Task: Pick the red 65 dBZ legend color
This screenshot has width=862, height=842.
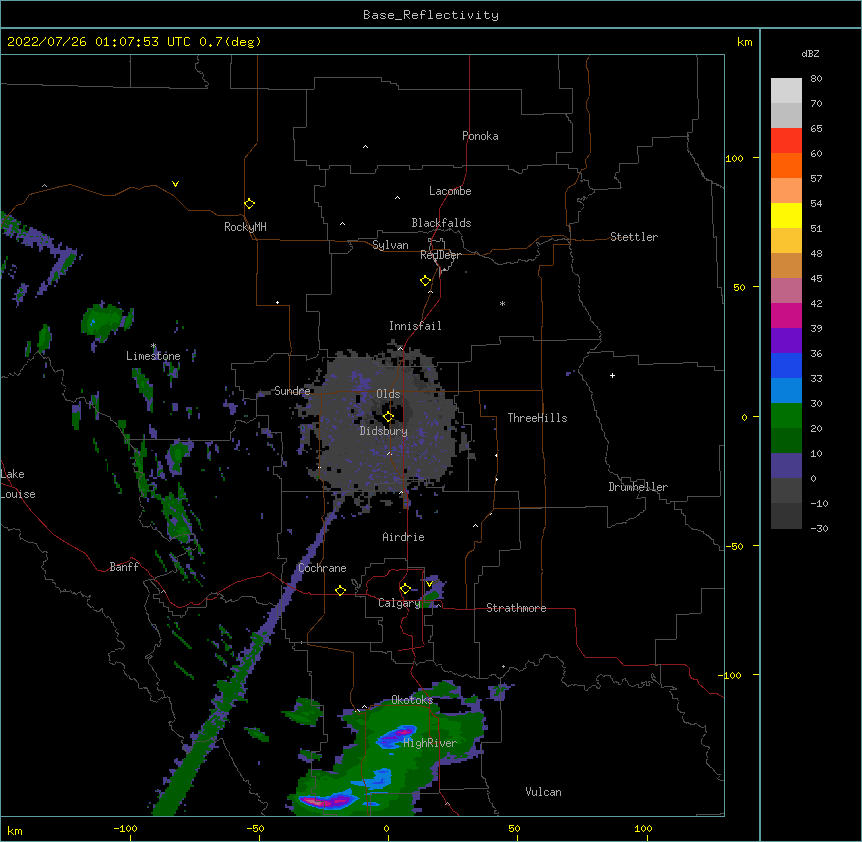Action: (786, 140)
